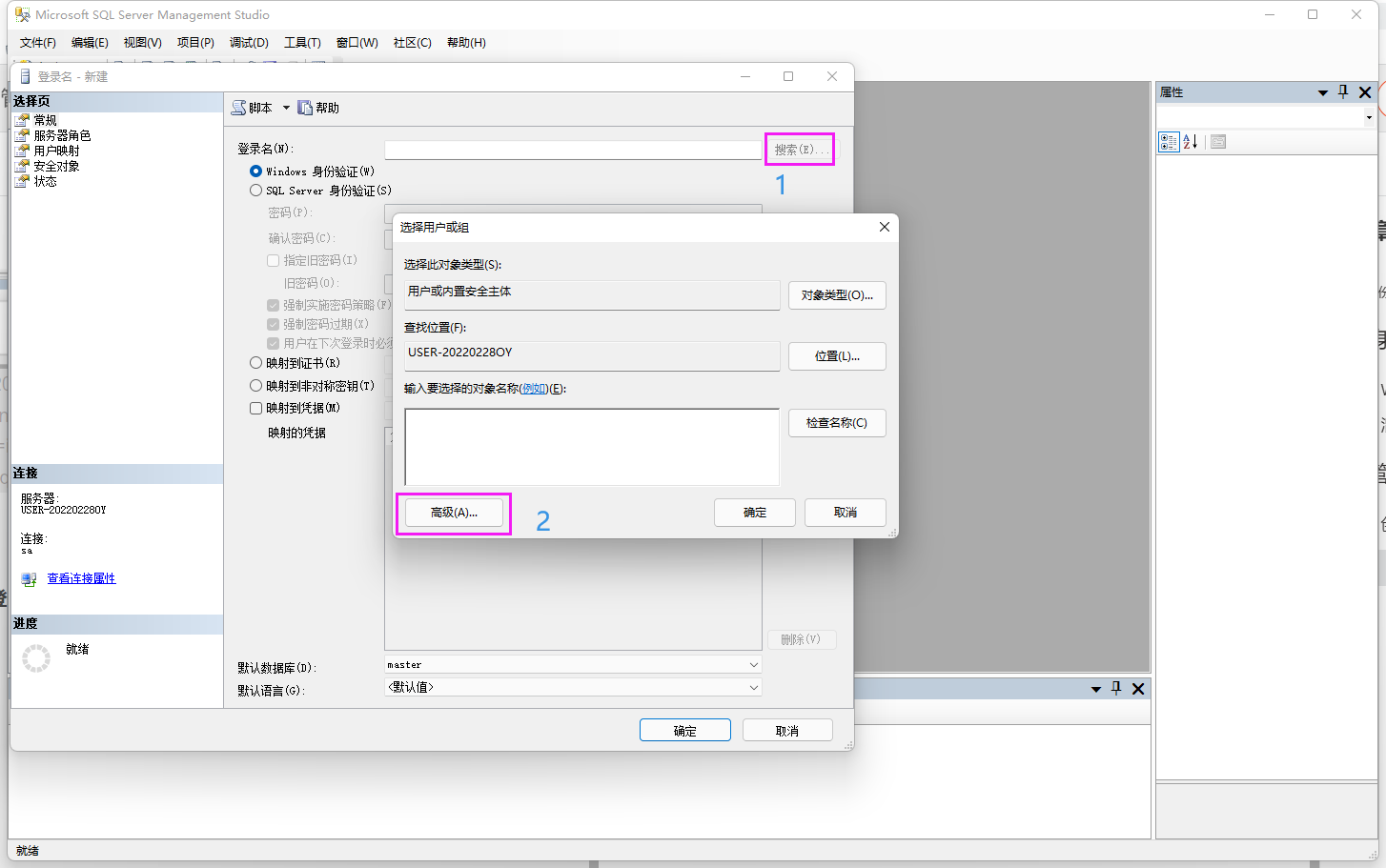The width and height of the screenshot is (1386, 868).
Task: Select 映射到非对称密钥 radio button
Action: [x=255, y=386]
